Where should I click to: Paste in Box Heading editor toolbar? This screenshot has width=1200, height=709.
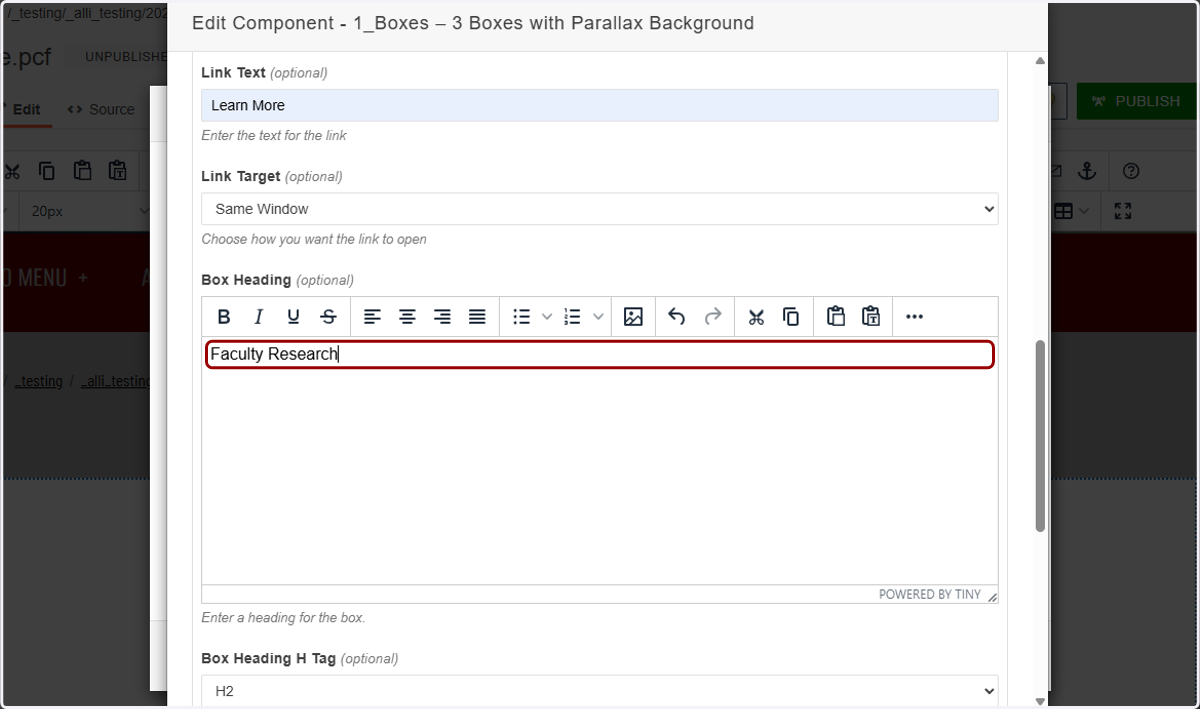(x=836, y=317)
